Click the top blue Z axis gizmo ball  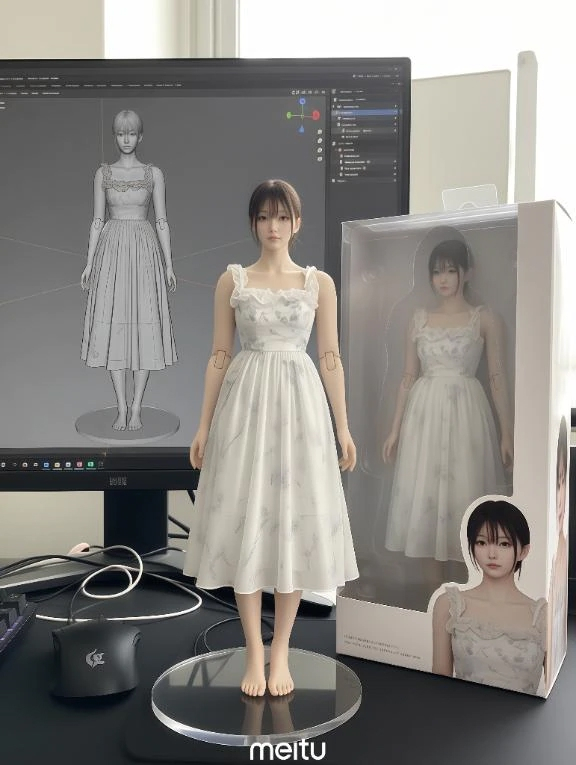tap(302, 102)
